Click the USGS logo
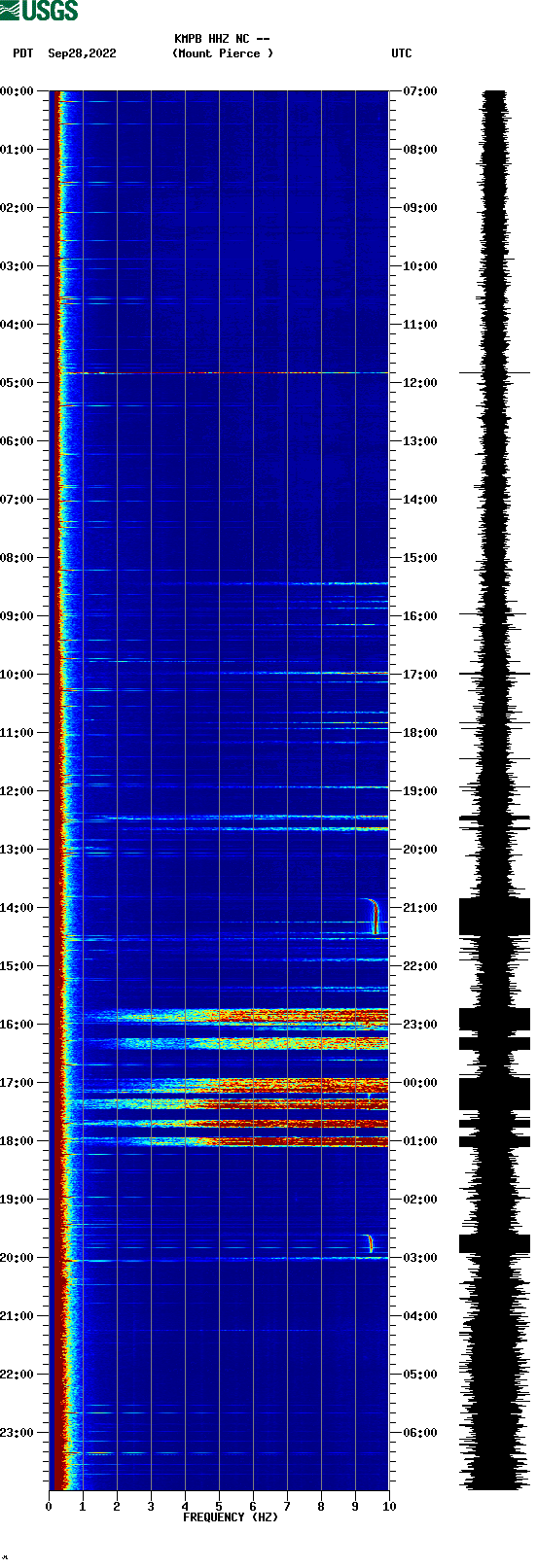The image size is (537, 1568). tap(39, 11)
